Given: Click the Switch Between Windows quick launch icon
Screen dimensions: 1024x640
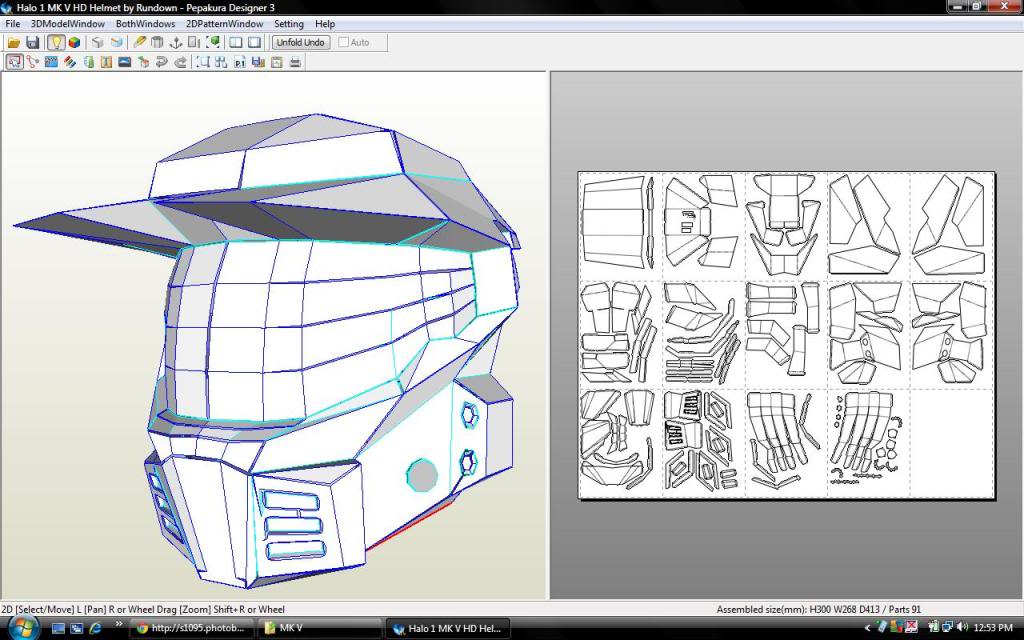Looking at the screenshot, I should pos(76,628).
